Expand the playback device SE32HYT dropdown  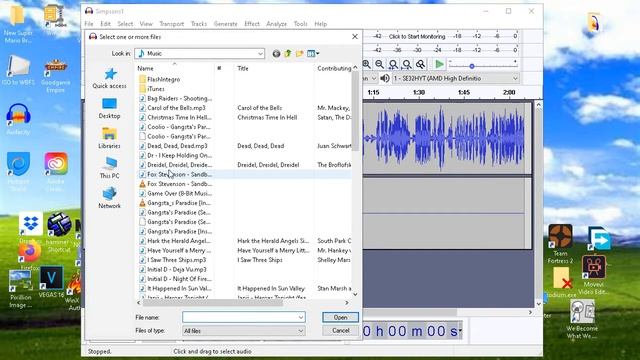515,78
